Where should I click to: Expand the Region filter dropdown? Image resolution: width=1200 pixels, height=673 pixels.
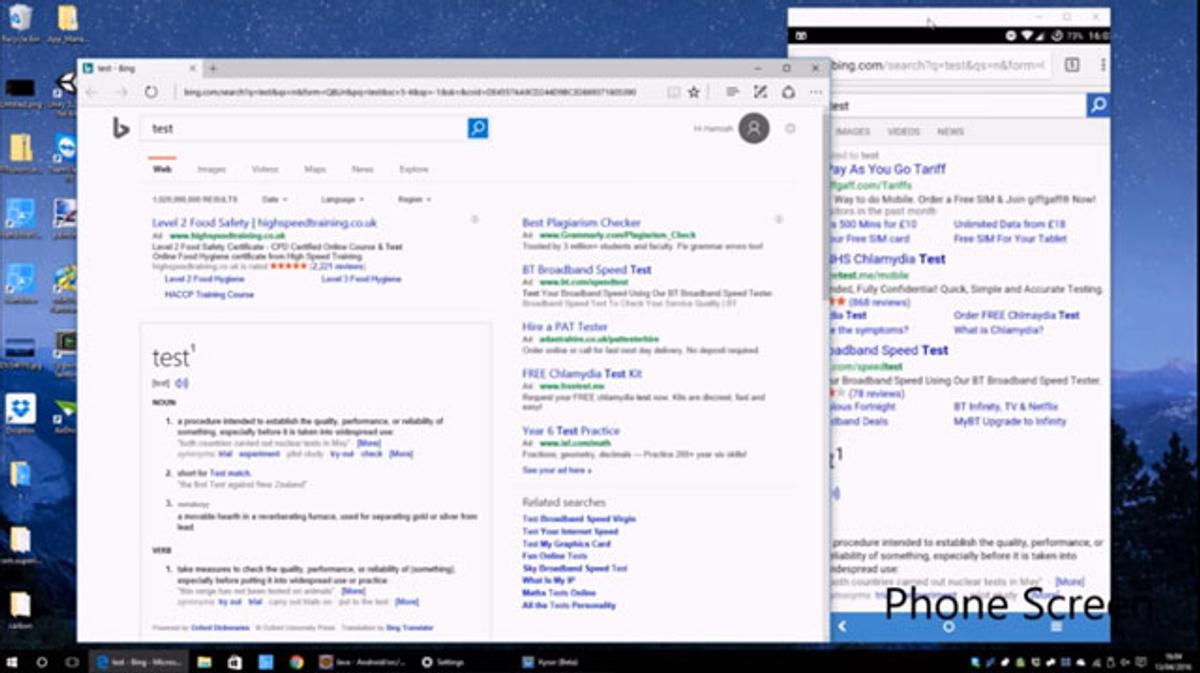coord(414,200)
